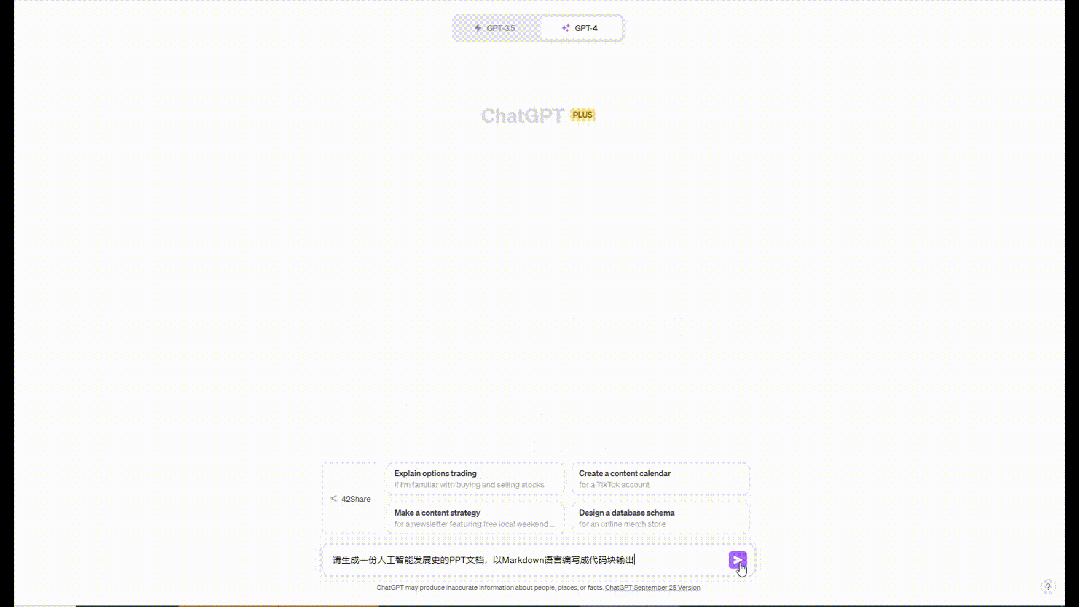Switch to the GPT-4 model tab

point(581,28)
